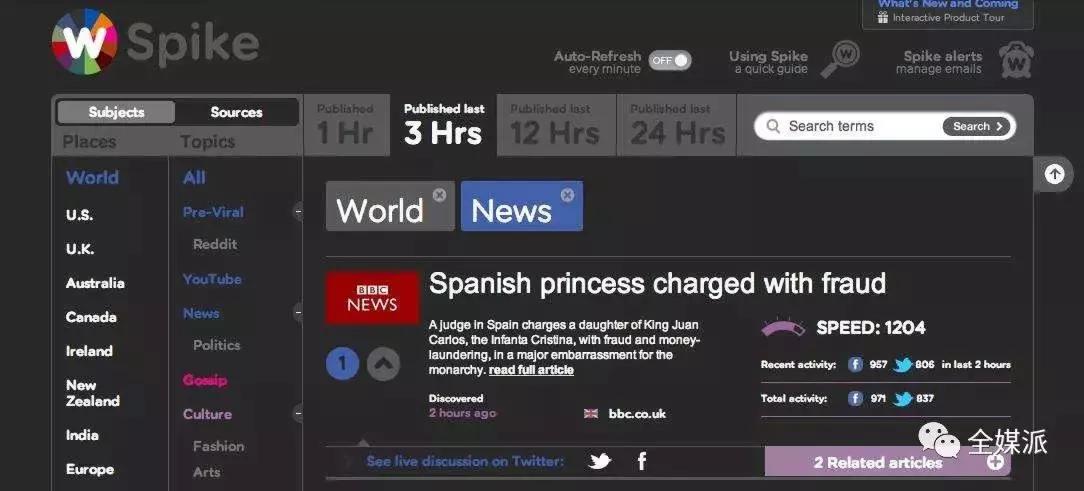Click the BBC News thumbnail logo
The width and height of the screenshot is (1084, 491).
point(372,298)
